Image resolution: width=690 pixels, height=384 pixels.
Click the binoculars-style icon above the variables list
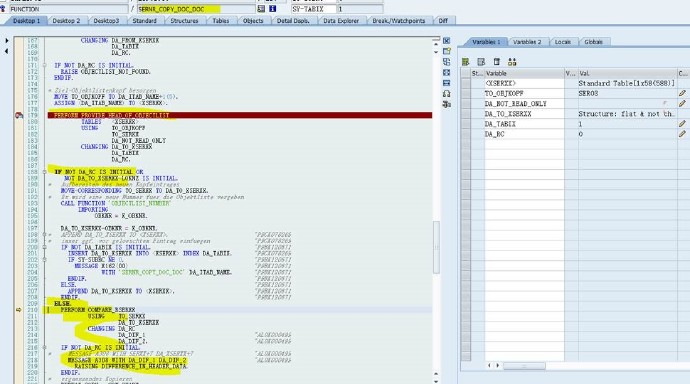(x=512, y=62)
